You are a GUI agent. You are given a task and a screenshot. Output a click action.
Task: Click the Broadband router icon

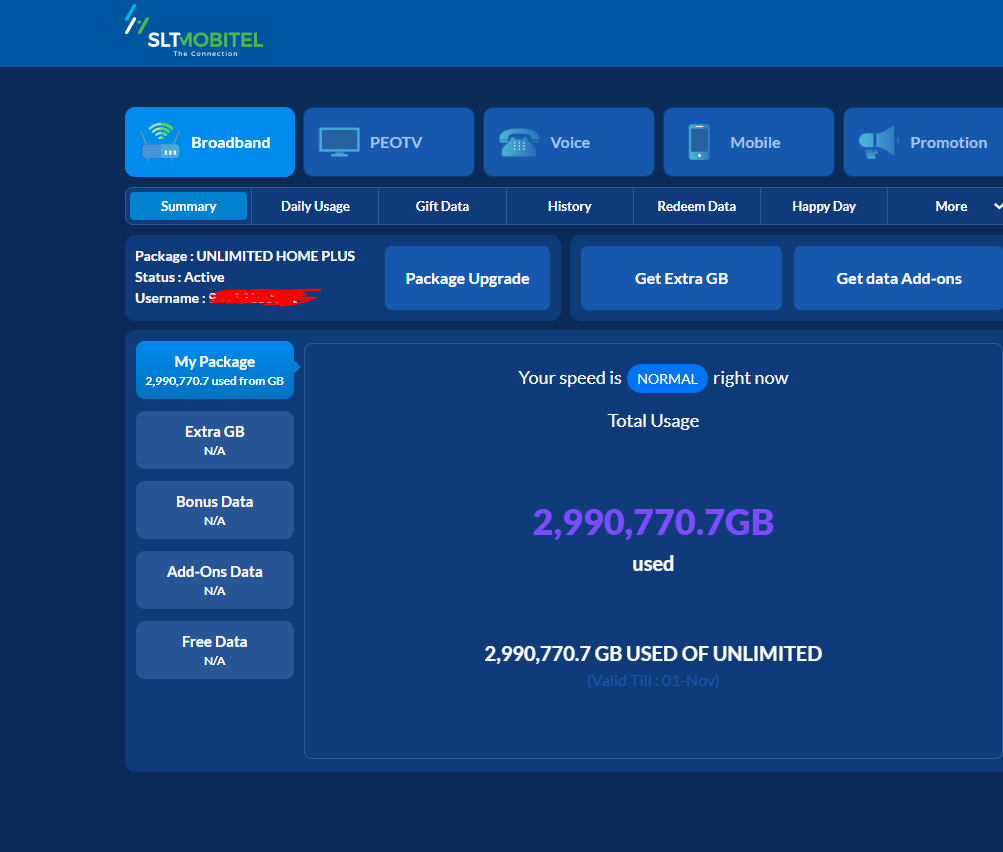[160, 141]
